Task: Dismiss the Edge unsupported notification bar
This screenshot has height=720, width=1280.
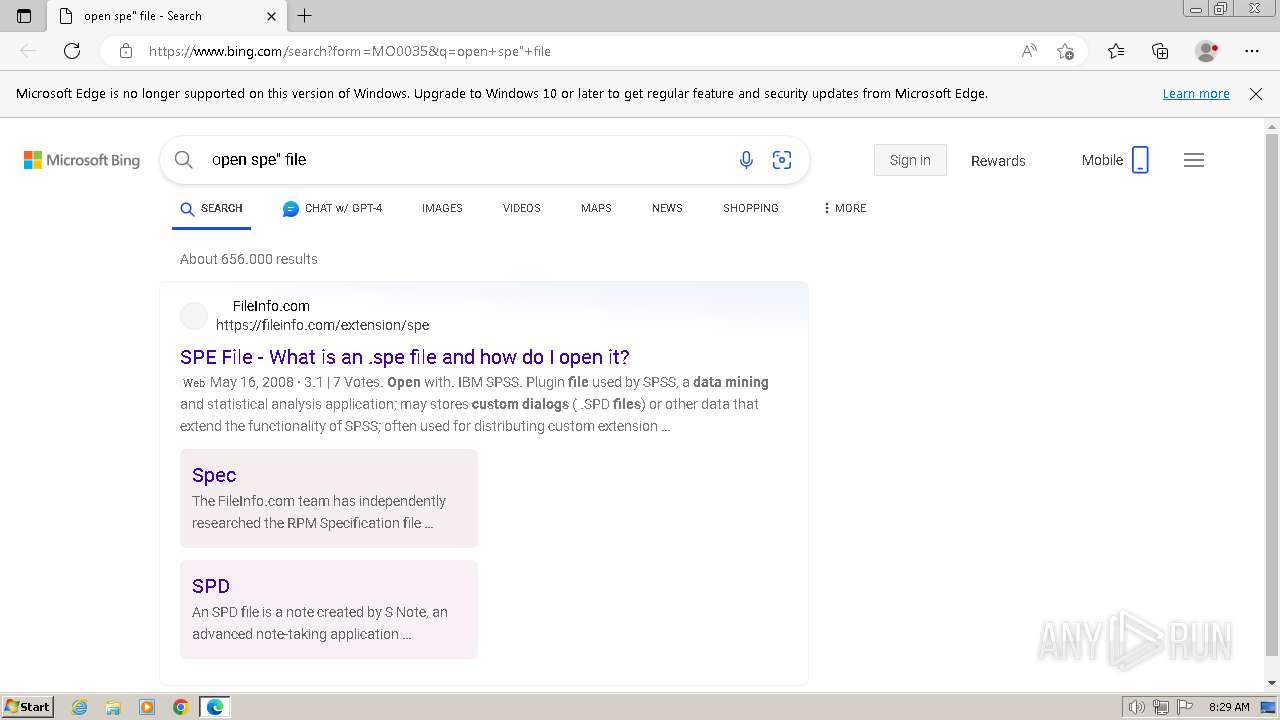Action: (x=1256, y=94)
